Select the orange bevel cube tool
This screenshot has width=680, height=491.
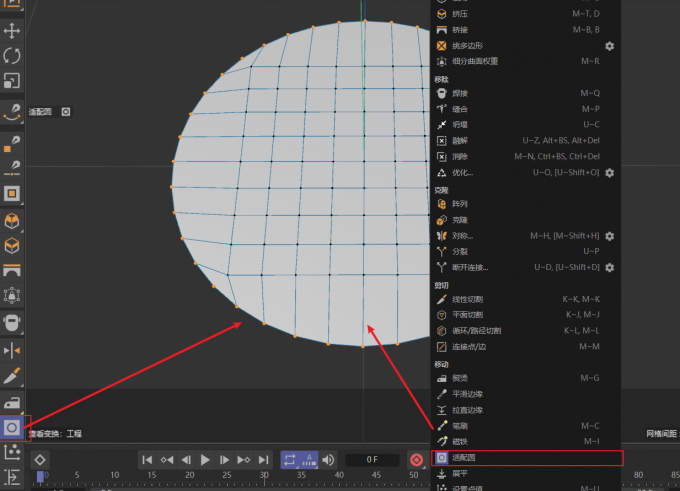pyautogui.click(x=12, y=221)
